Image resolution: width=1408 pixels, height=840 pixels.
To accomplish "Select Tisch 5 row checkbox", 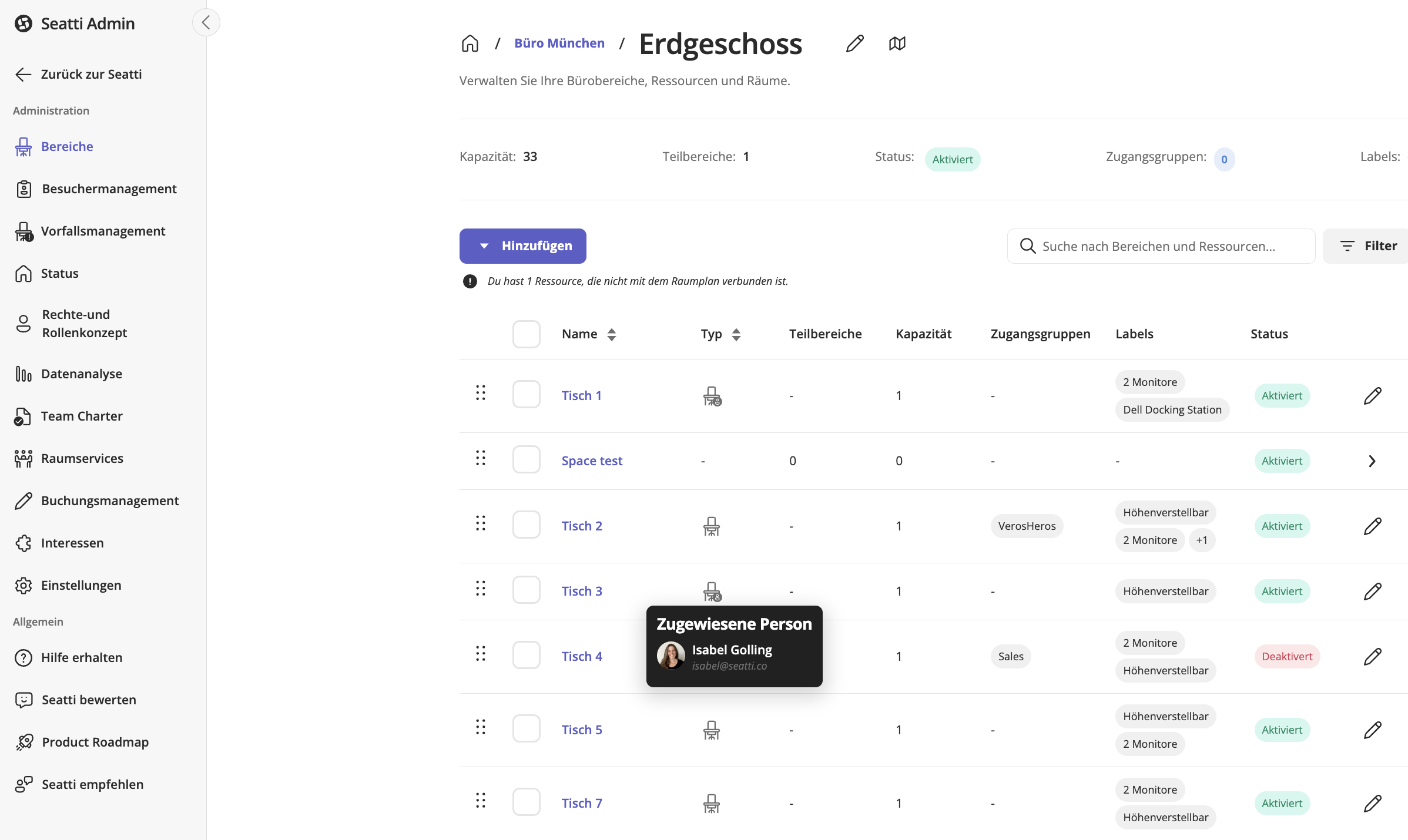I will point(526,728).
